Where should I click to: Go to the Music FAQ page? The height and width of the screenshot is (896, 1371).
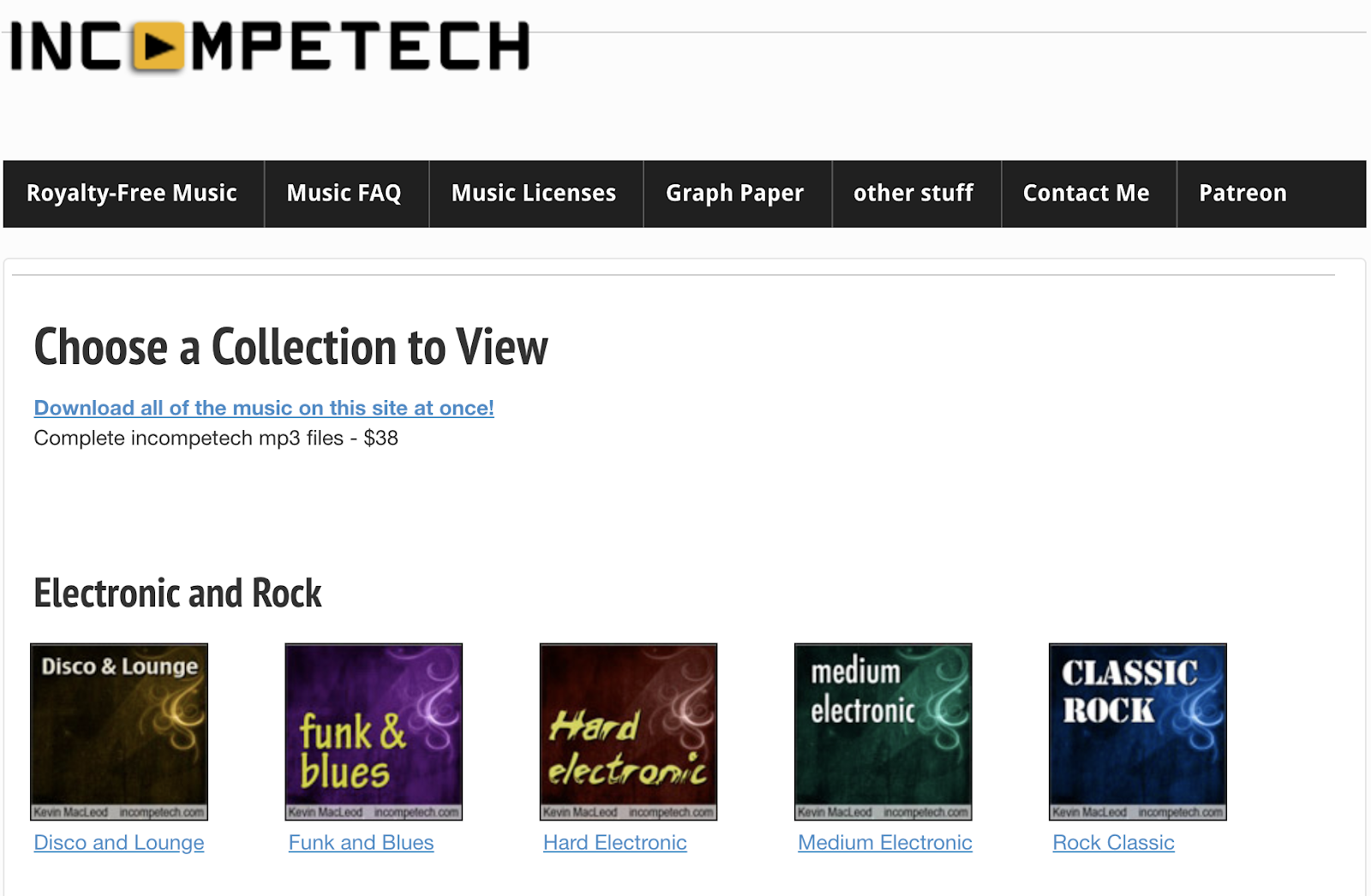pos(344,194)
